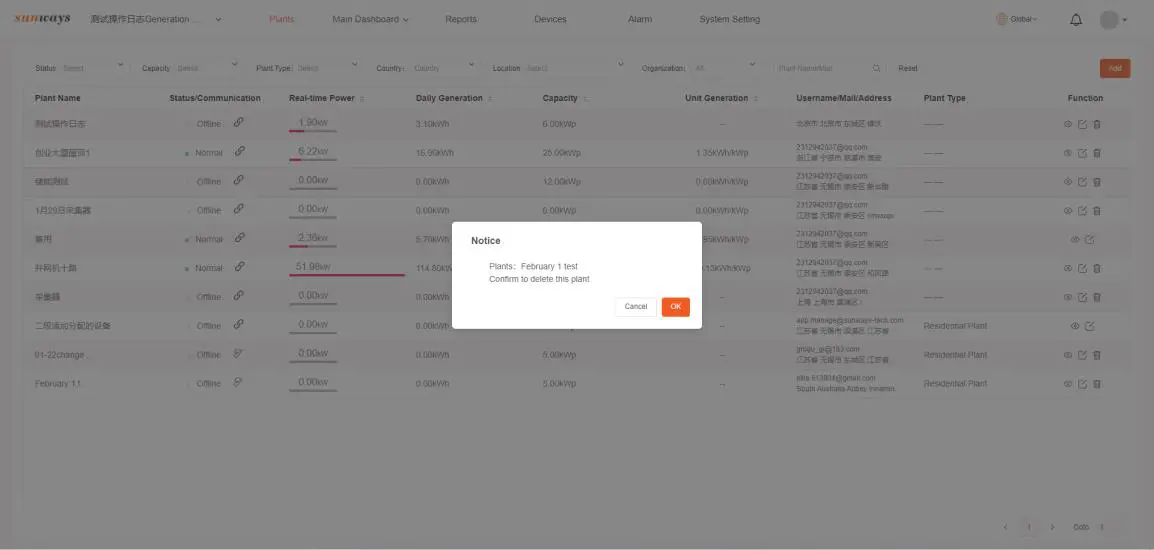
Task: Open the Status filter dropdown
Action: (x=93, y=68)
